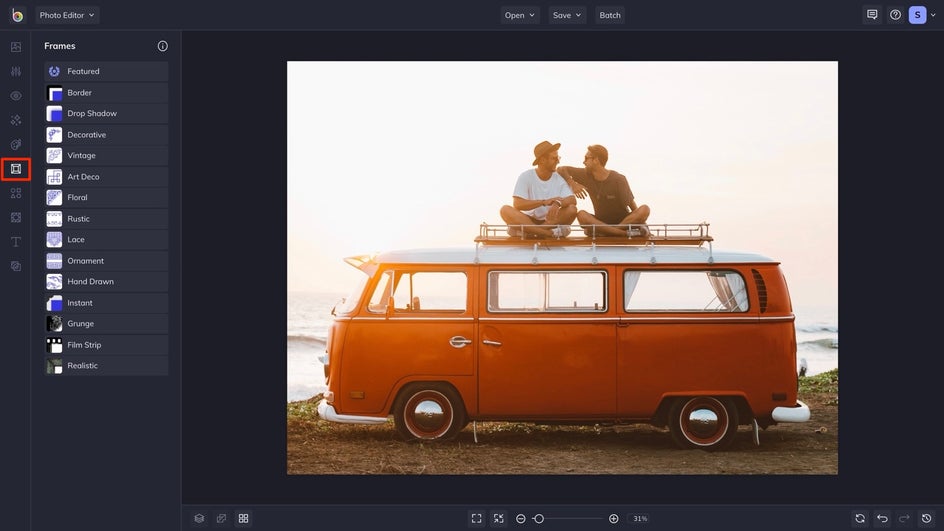Open the history clock icon
Viewport: 944px width, 531px height.
coord(927,518)
